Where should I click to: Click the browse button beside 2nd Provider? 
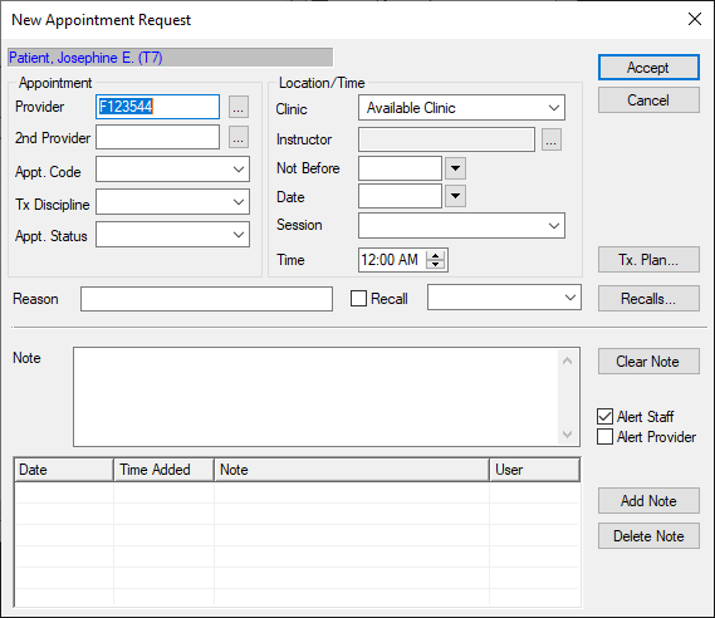tap(237, 137)
